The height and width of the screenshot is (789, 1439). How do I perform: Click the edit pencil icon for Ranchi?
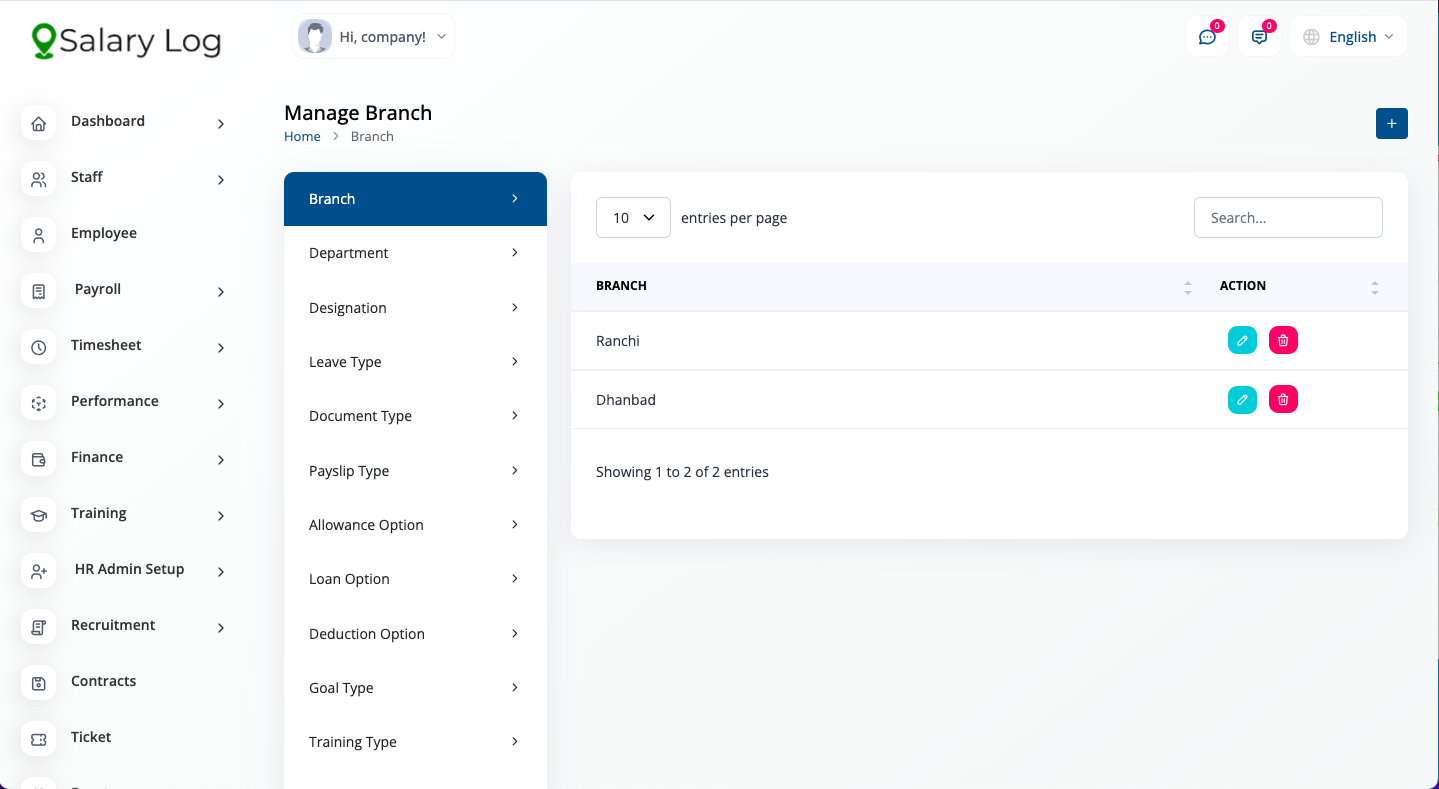[x=1242, y=340]
